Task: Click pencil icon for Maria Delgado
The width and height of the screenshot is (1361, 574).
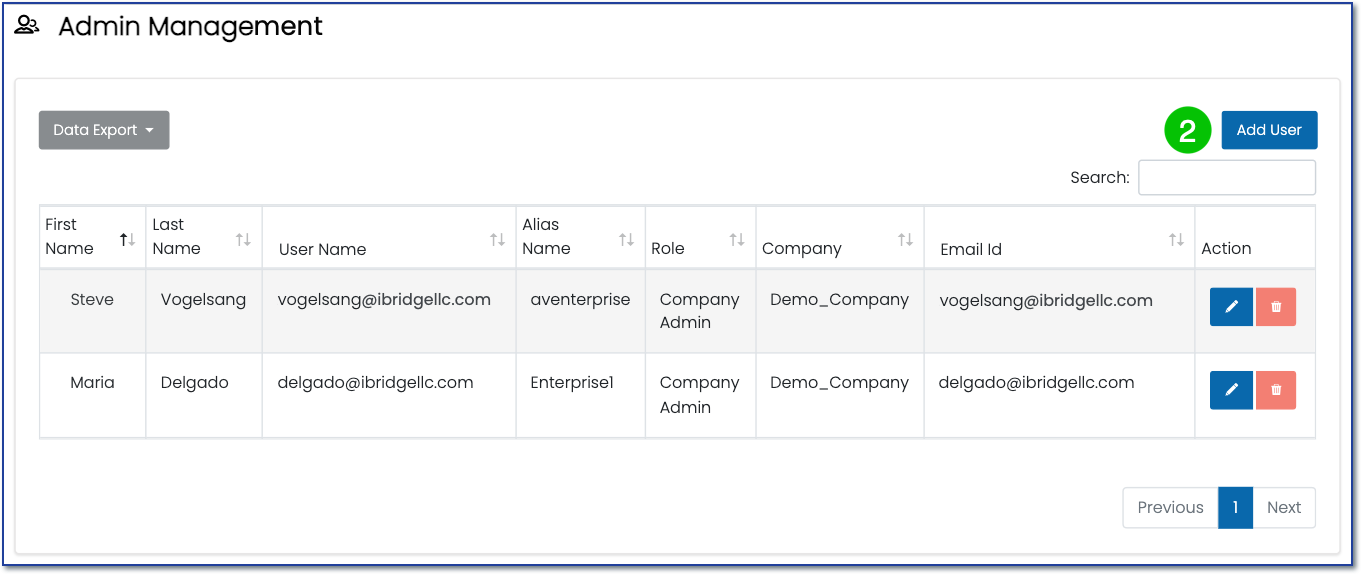Action: [x=1231, y=390]
